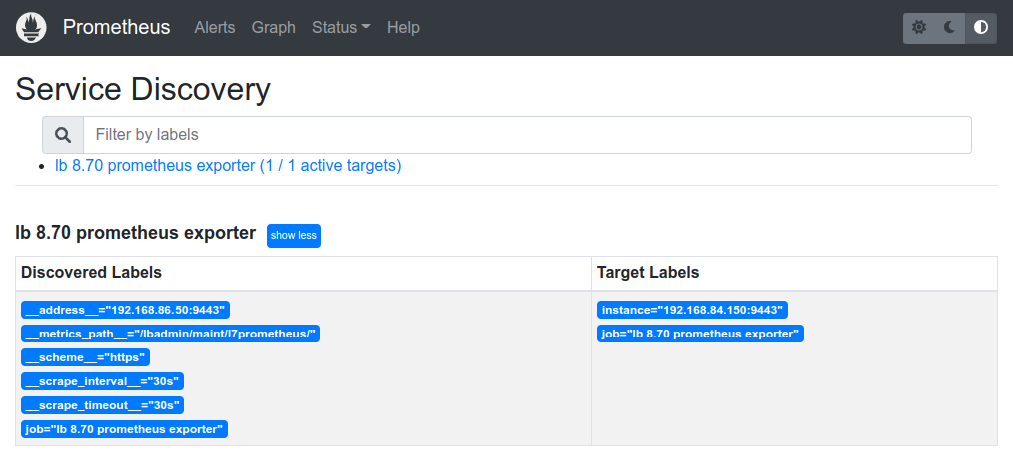The height and width of the screenshot is (455, 1013).
Task: Focus the Filter by labels field
Action: (x=527, y=135)
